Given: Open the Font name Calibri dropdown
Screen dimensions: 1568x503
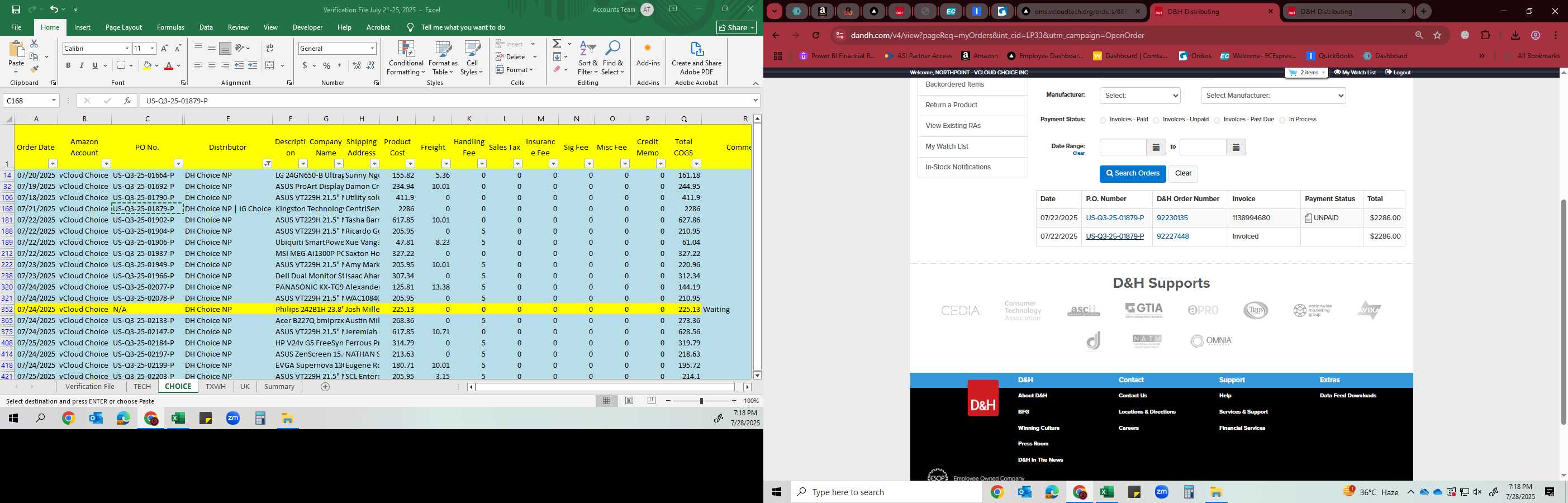Looking at the screenshot, I should (127, 48).
